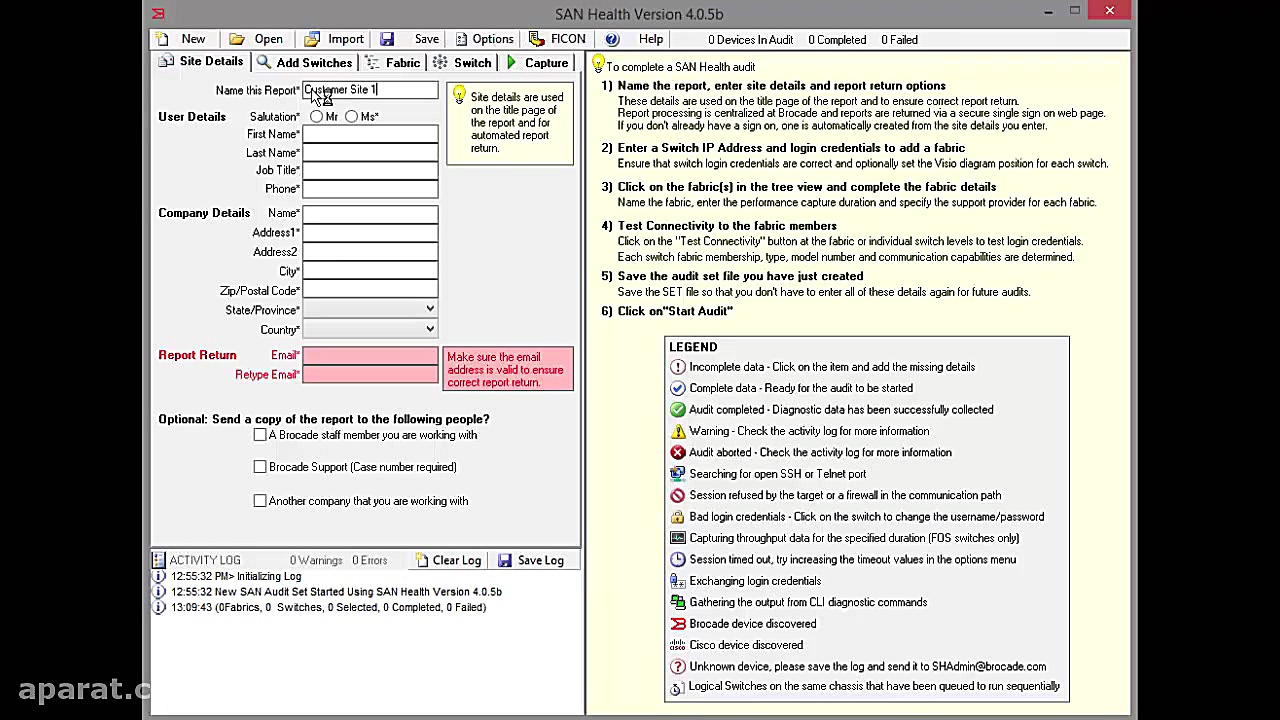Click the Save floppy disk icon
Screen dimensions: 1280x720
pyautogui.click(x=387, y=39)
